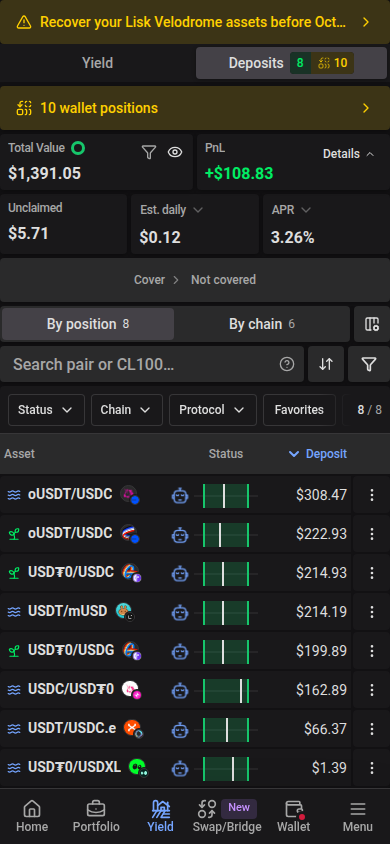This screenshot has width=390, height=844.
Task: Toggle the Favorites filter
Action: point(299,410)
